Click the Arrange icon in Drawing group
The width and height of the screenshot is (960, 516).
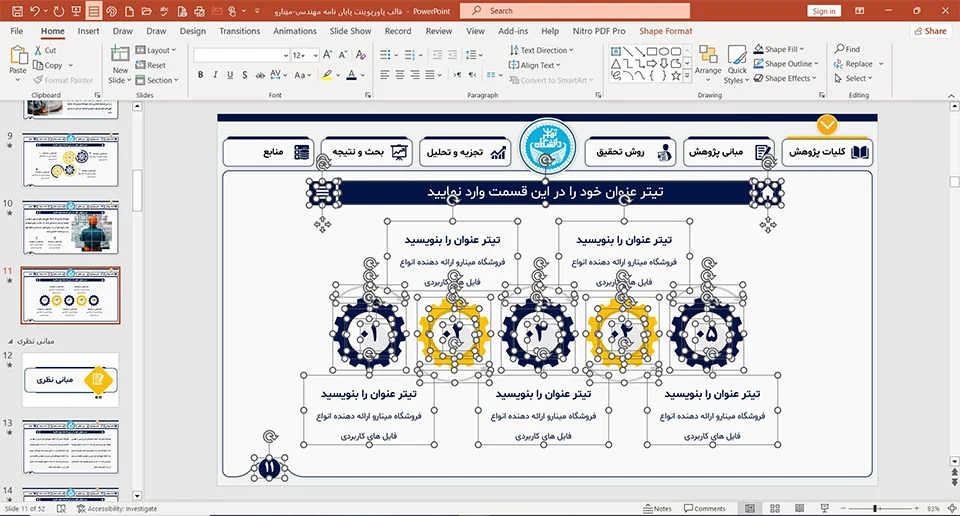click(x=708, y=55)
